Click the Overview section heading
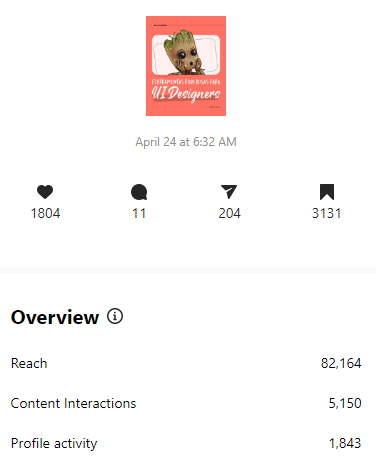376x465 pixels. point(55,317)
